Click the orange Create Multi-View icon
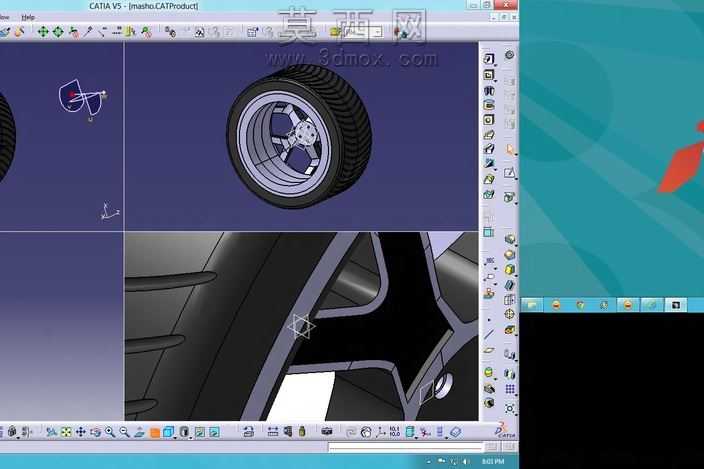Screen dimensions: 704x469 (154, 433)
